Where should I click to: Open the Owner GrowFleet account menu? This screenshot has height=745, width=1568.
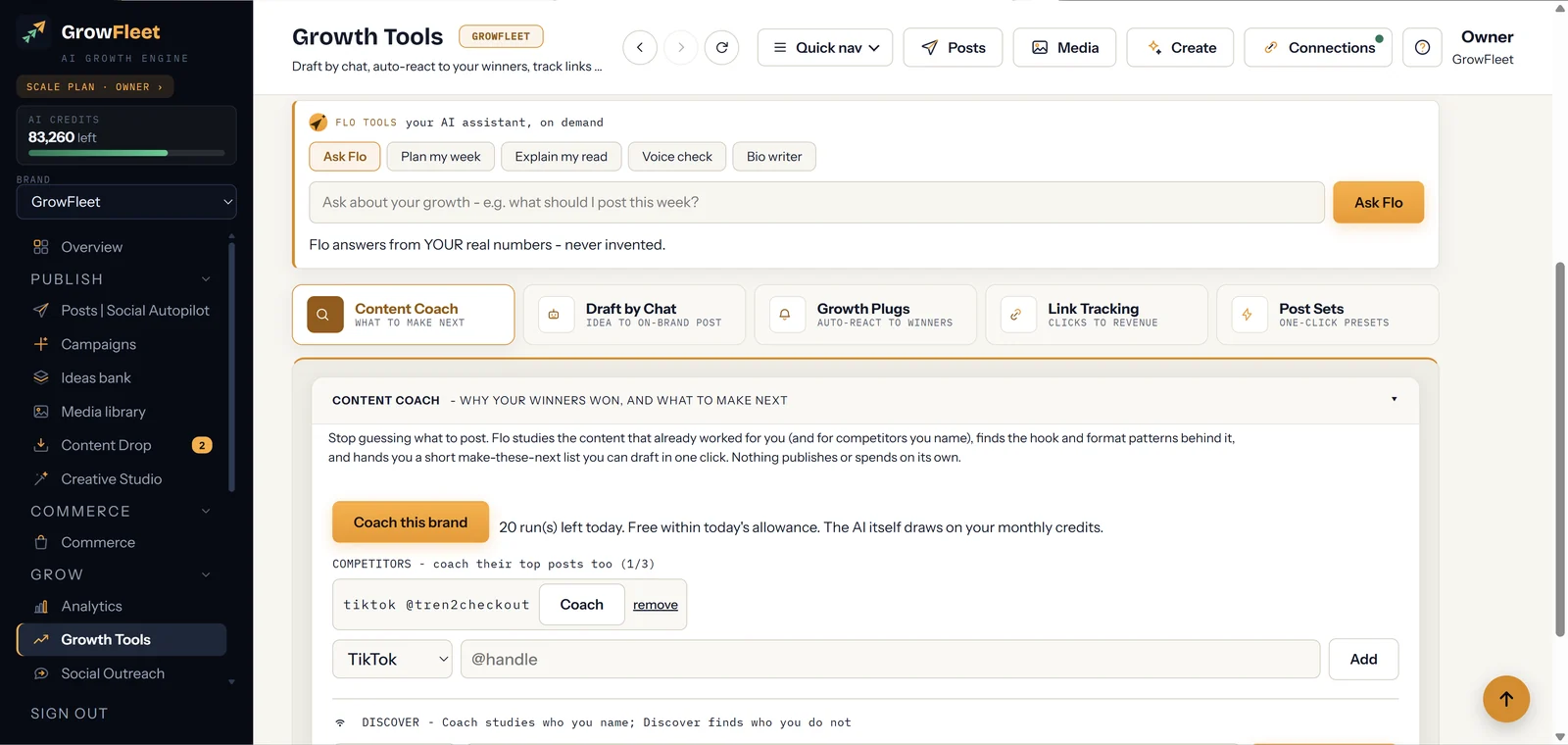pos(1486,47)
